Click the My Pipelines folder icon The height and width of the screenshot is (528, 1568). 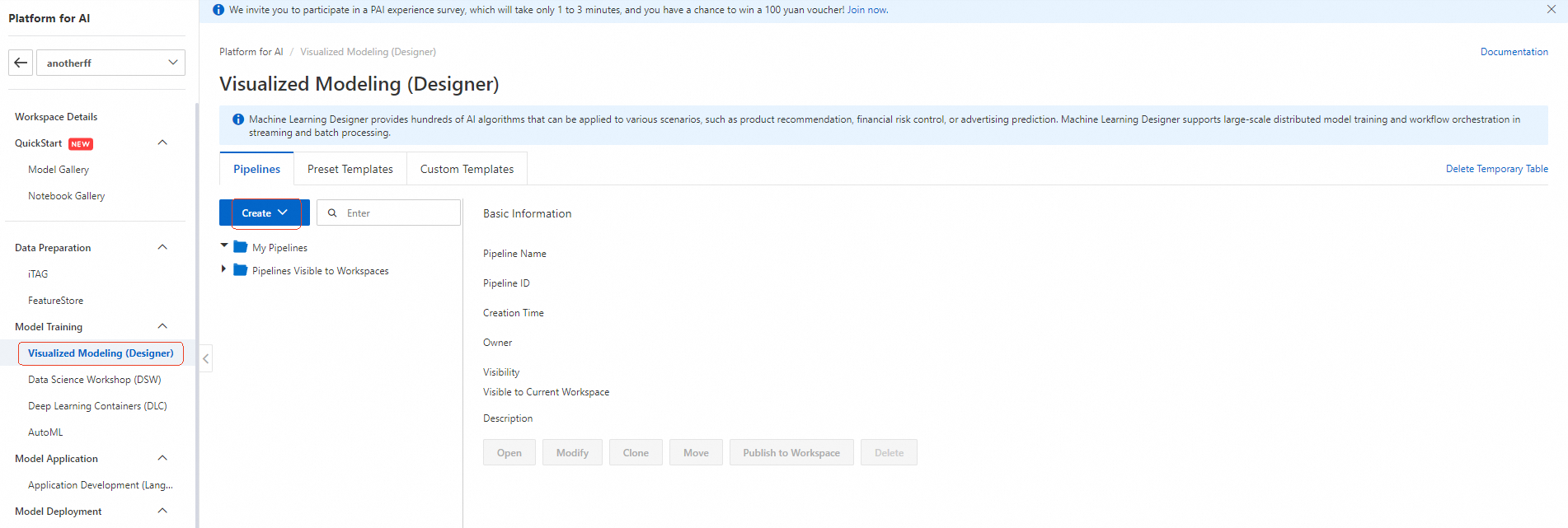pyautogui.click(x=241, y=247)
